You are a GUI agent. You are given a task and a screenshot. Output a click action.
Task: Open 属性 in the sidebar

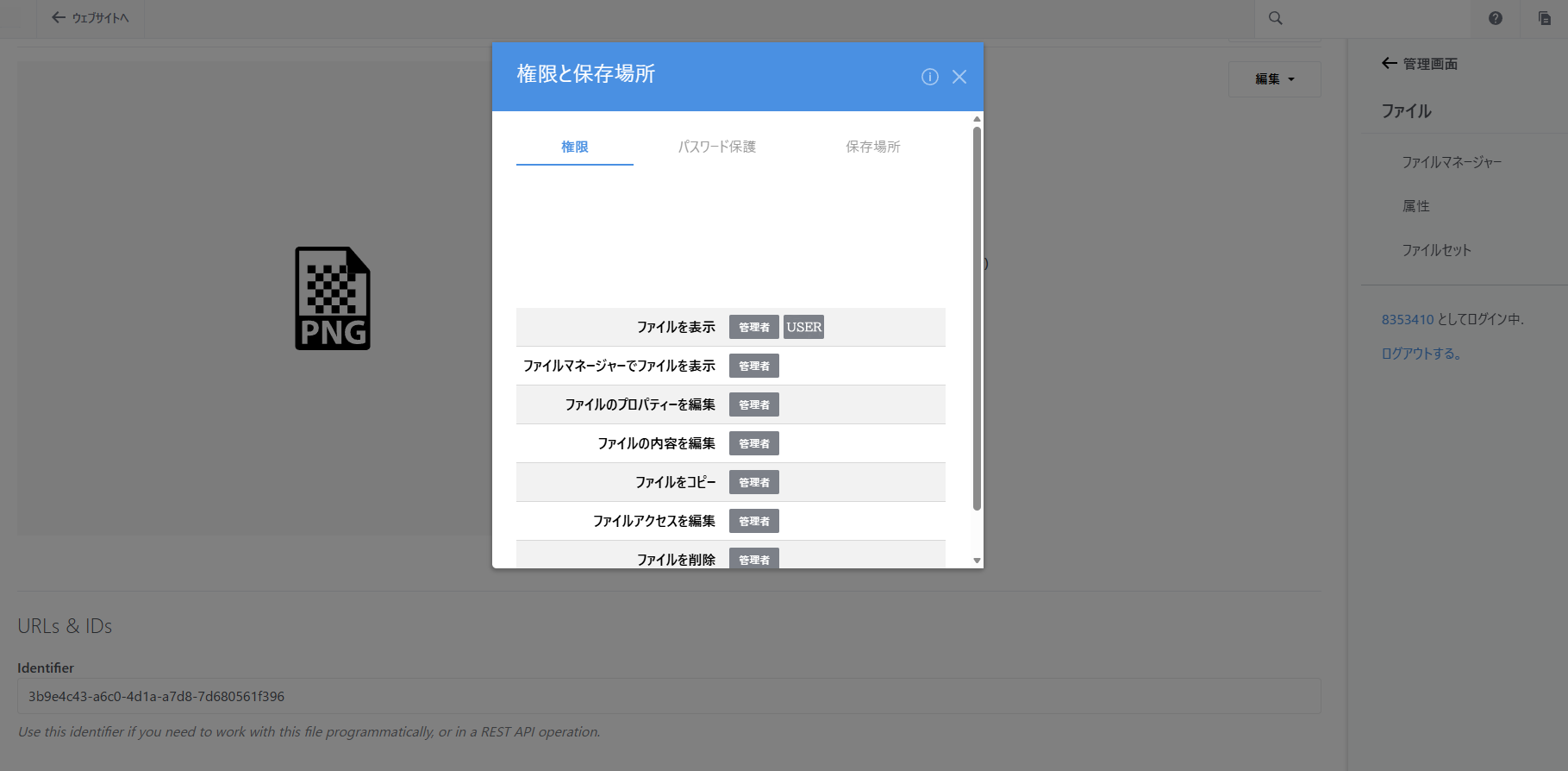pos(1415,206)
